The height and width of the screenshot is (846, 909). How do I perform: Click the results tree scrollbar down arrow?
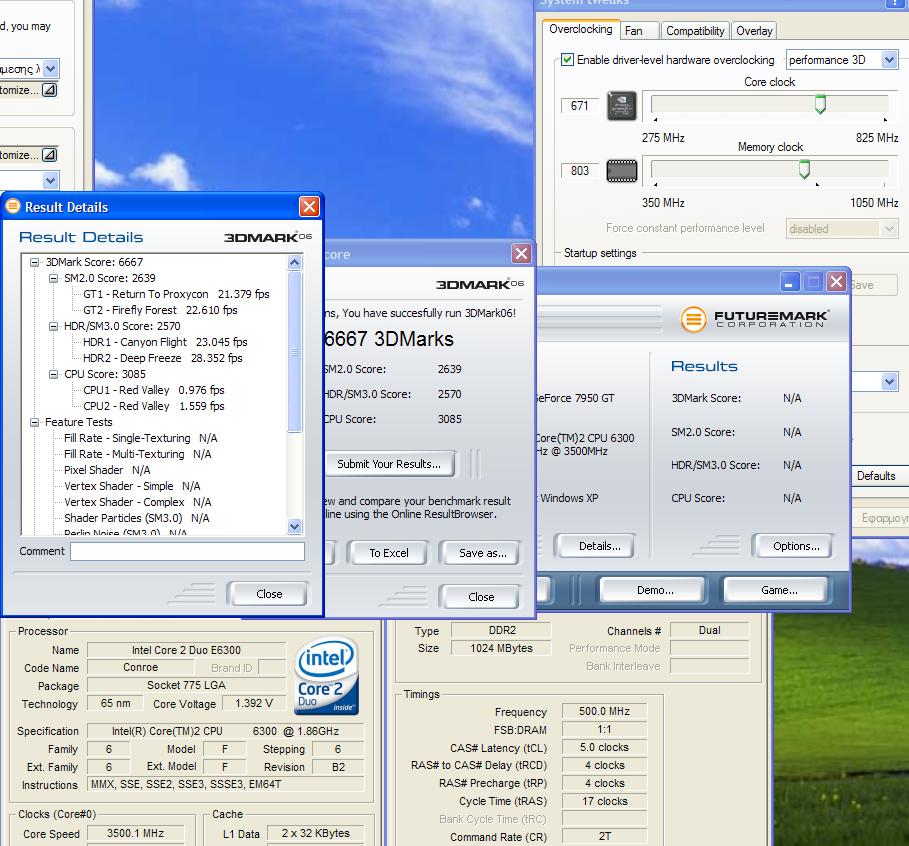coord(294,527)
